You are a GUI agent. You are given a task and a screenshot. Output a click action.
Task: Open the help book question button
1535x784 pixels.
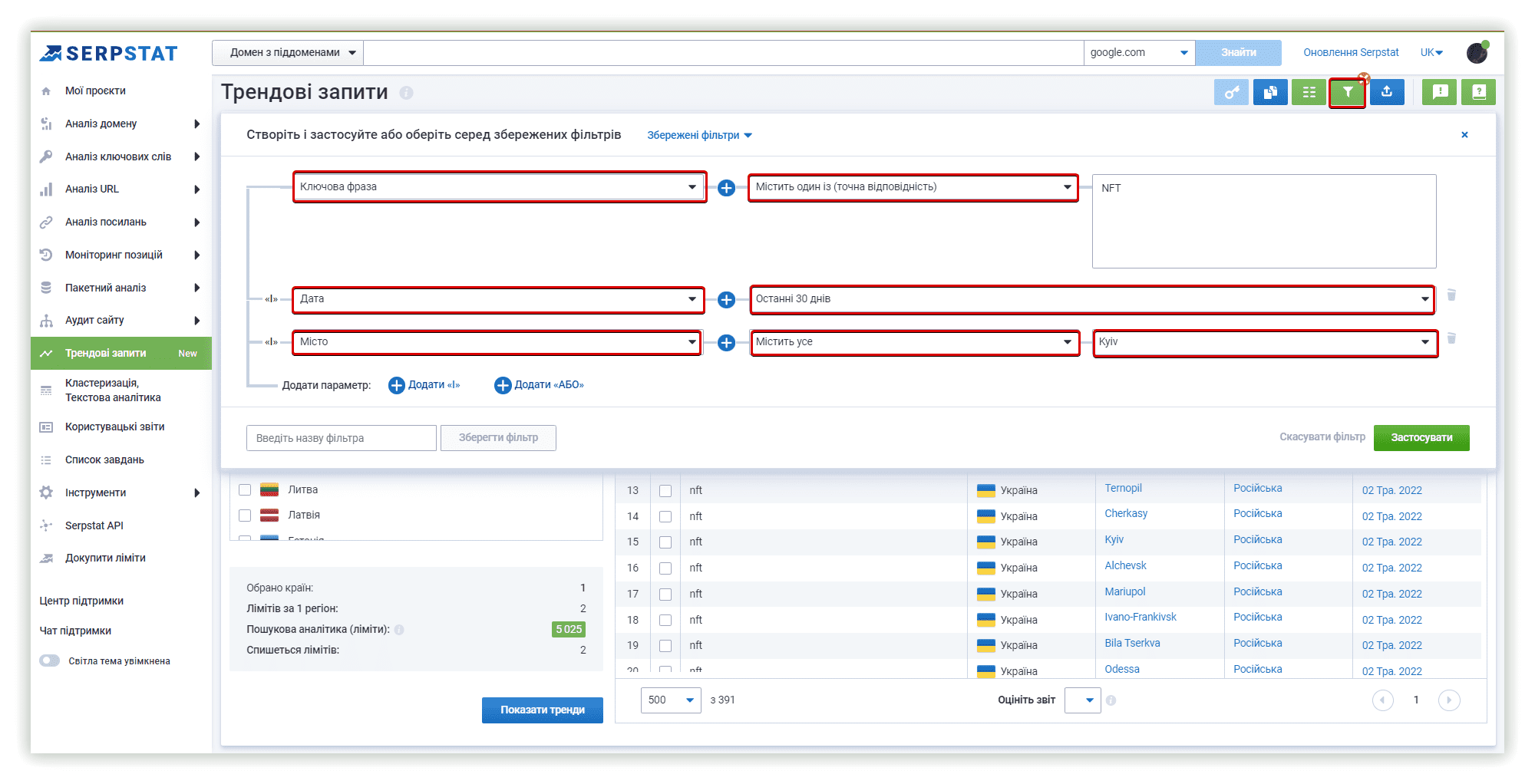click(1479, 92)
